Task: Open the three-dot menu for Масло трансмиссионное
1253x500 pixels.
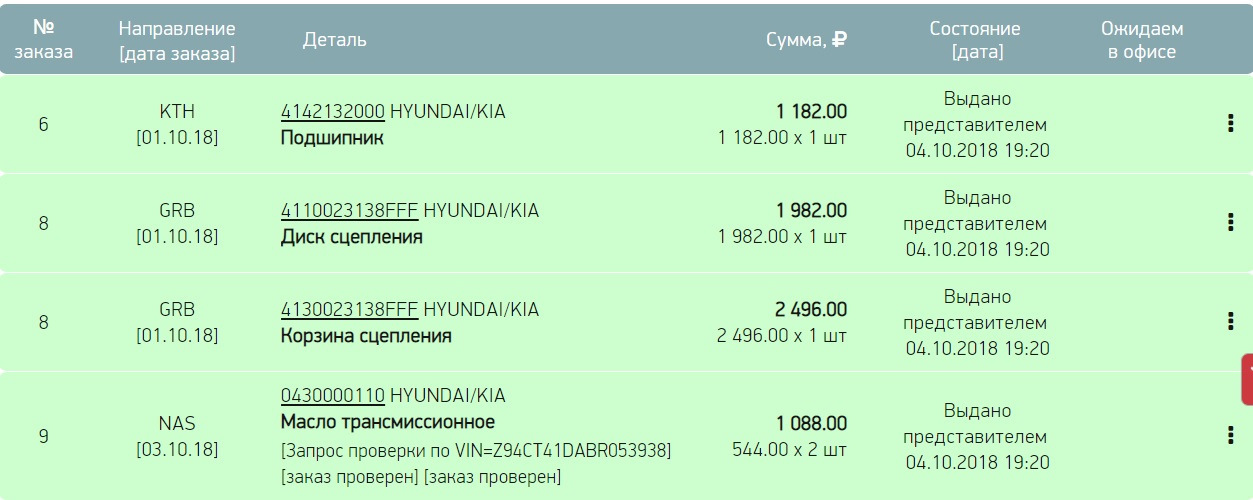Action: click(1230, 435)
